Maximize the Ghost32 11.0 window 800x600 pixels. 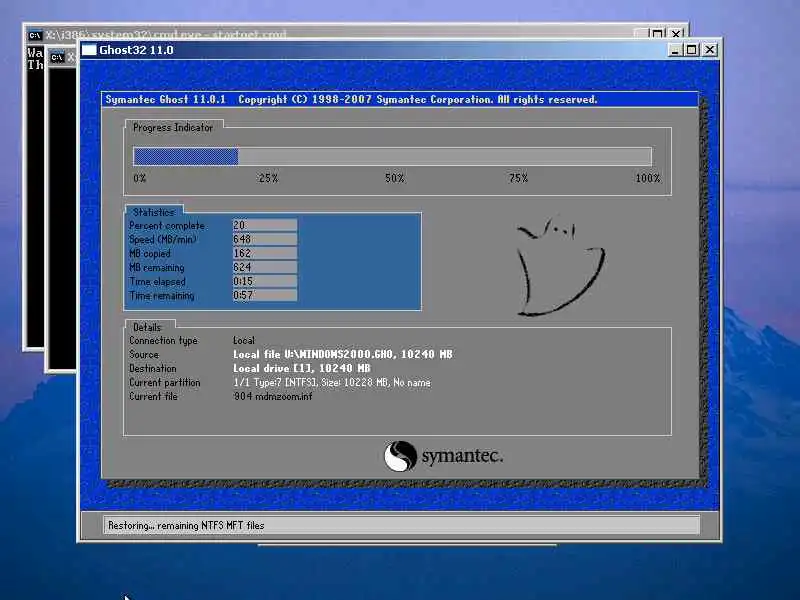[x=691, y=50]
